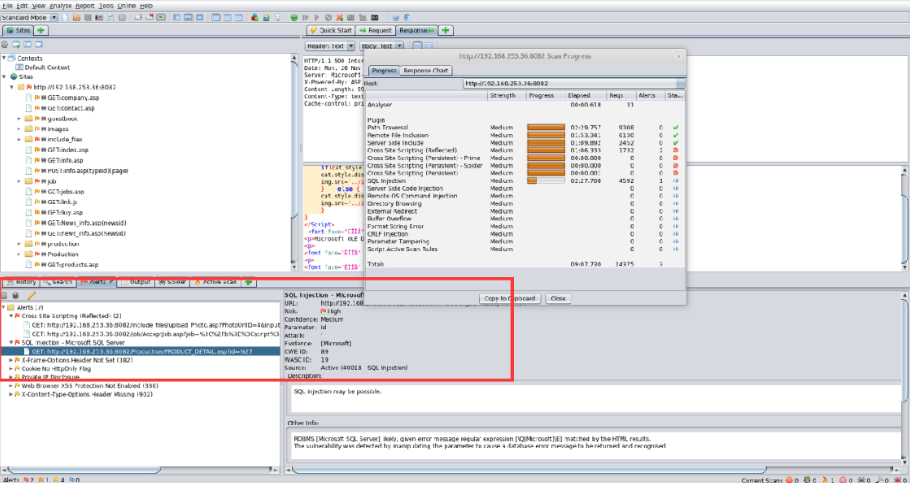Select GET:company.asp in the Sites tree
The image size is (910, 483).
click(70, 97)
